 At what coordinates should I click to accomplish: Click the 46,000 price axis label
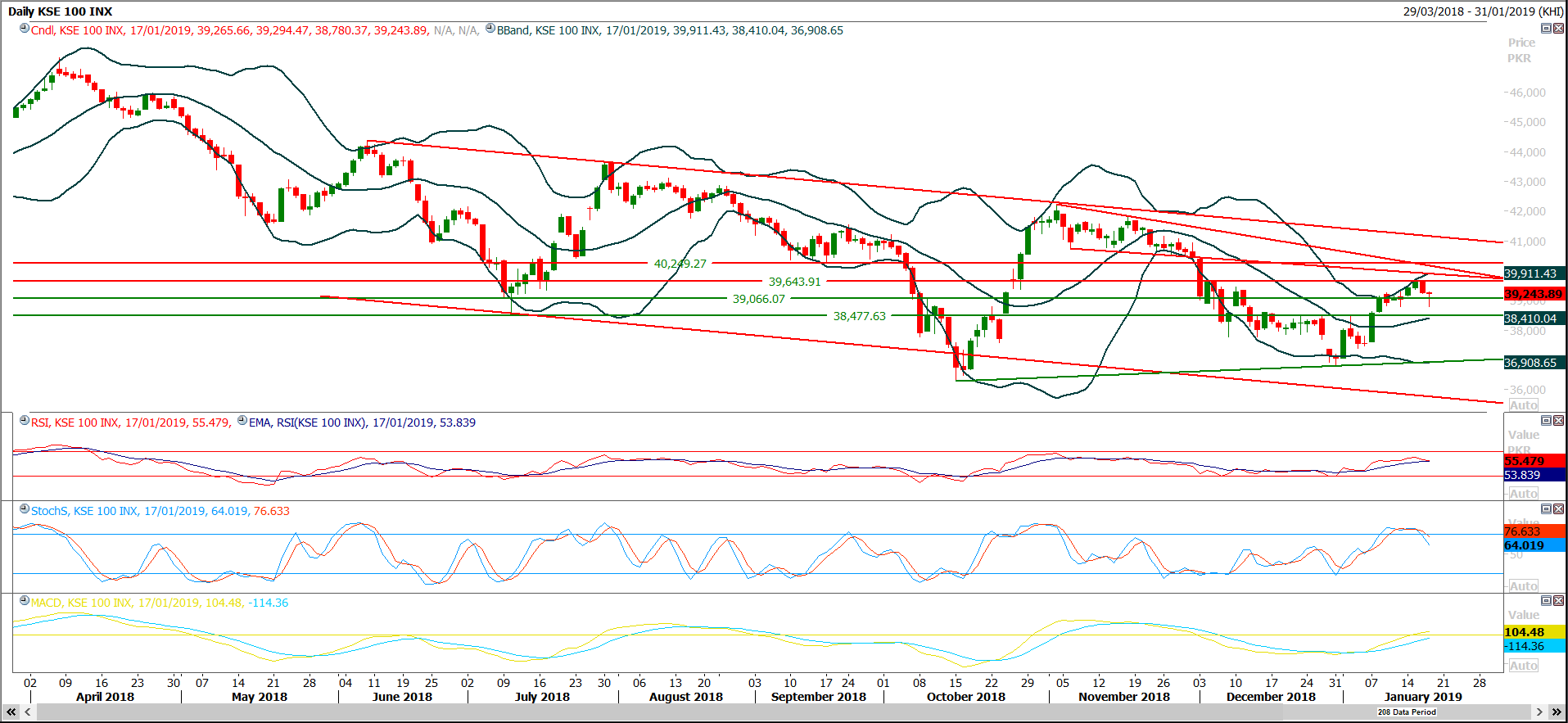tap(1528, 93)
